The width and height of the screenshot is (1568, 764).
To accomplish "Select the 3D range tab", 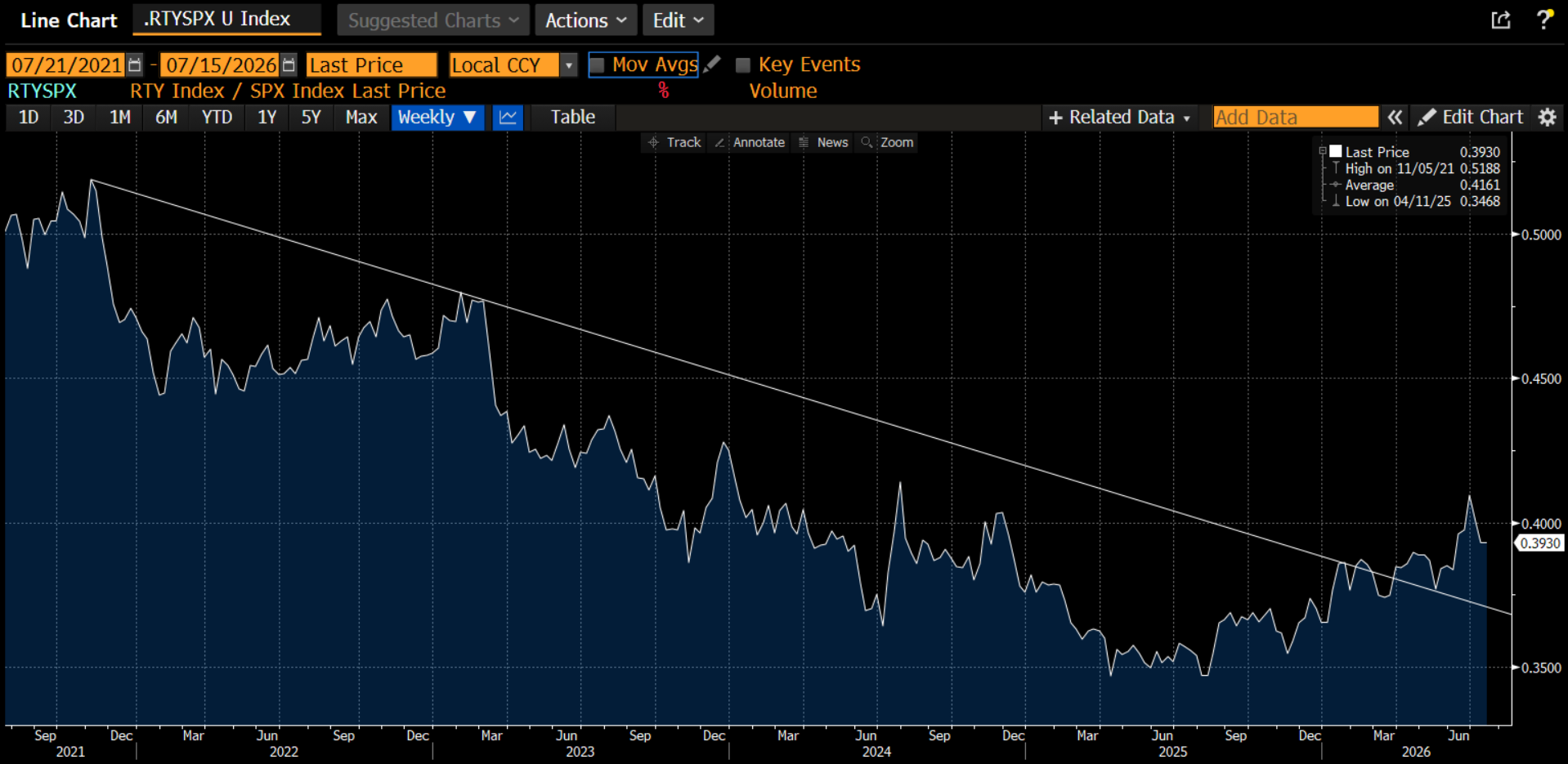I will [x=74, y=117].
